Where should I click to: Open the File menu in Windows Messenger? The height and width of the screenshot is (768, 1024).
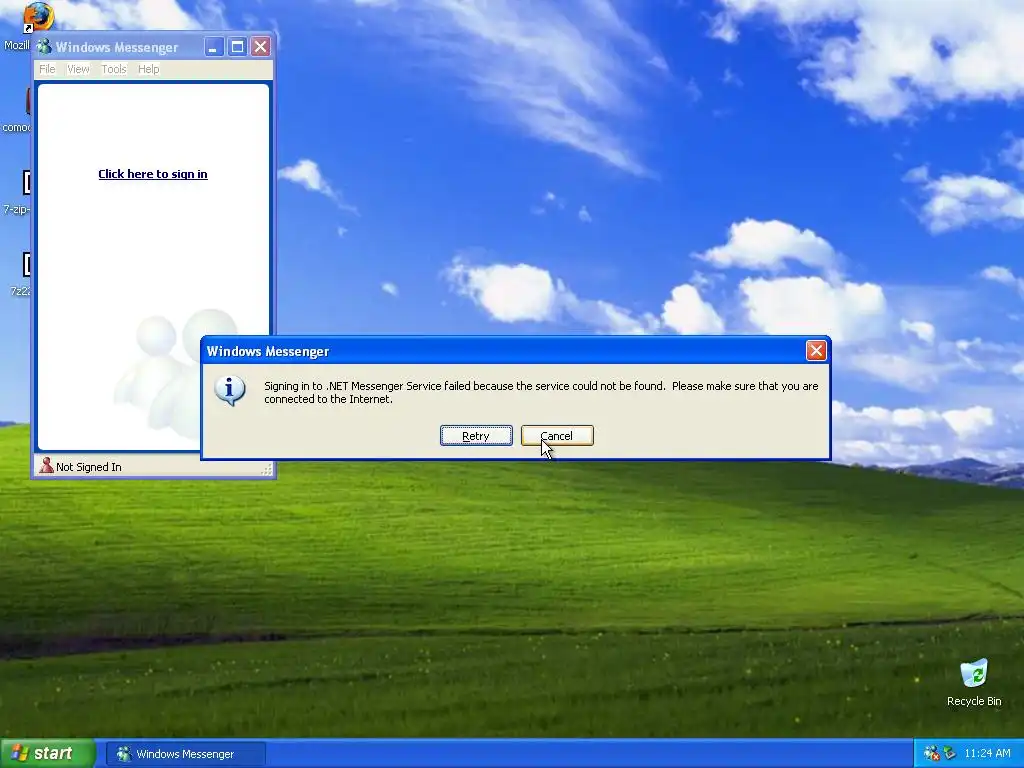[x=47, y=69]
